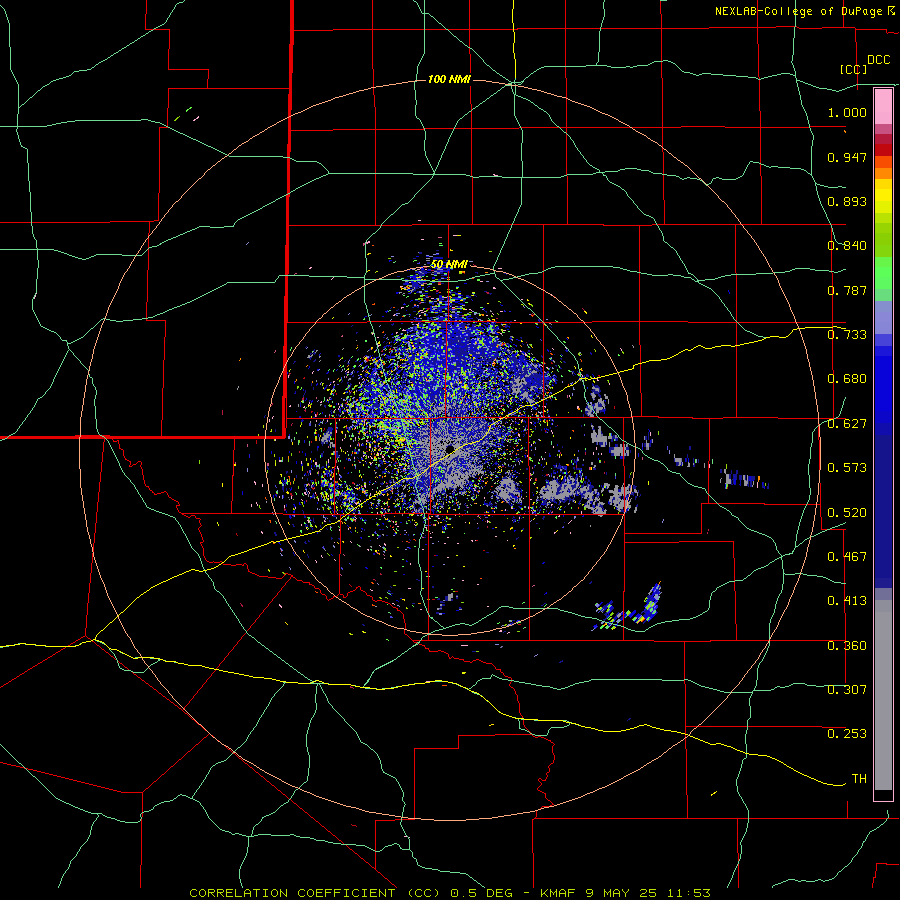
Task: Click the 0.840 scale value
Action: (847, 246)
